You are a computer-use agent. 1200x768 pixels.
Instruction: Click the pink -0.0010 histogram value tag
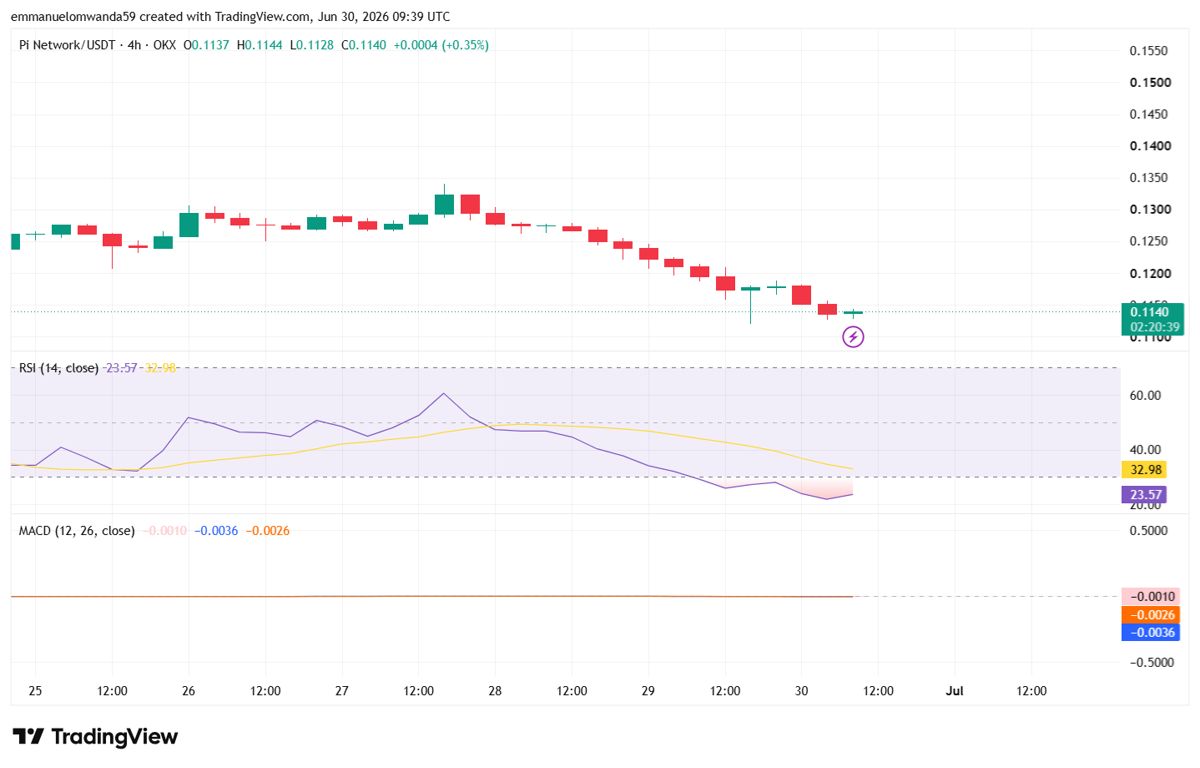pos(1152,596)
